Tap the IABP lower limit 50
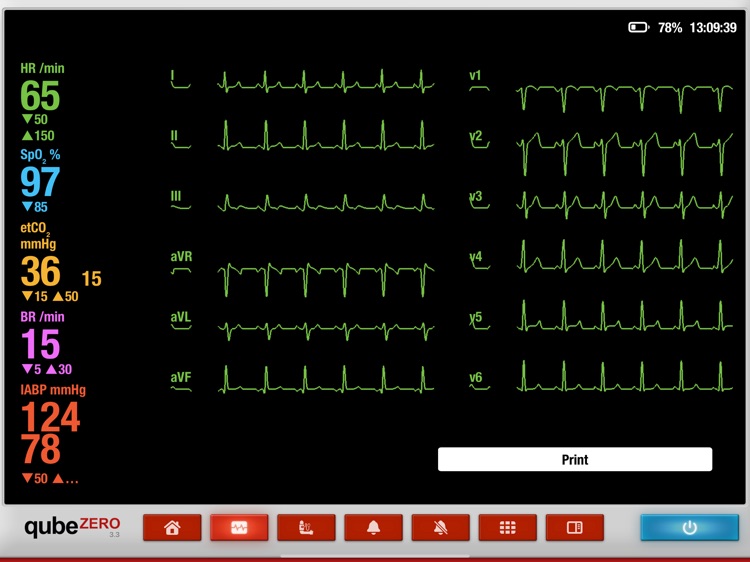The height and width of the screenshot is (562, 750). pos(35,478)
